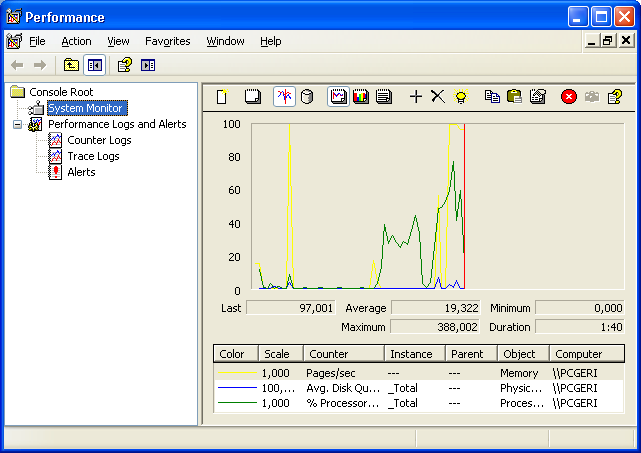The width and height of the screenshot is (641, 453).
Task: Click the Instance column header
Action: coord(415,354)
